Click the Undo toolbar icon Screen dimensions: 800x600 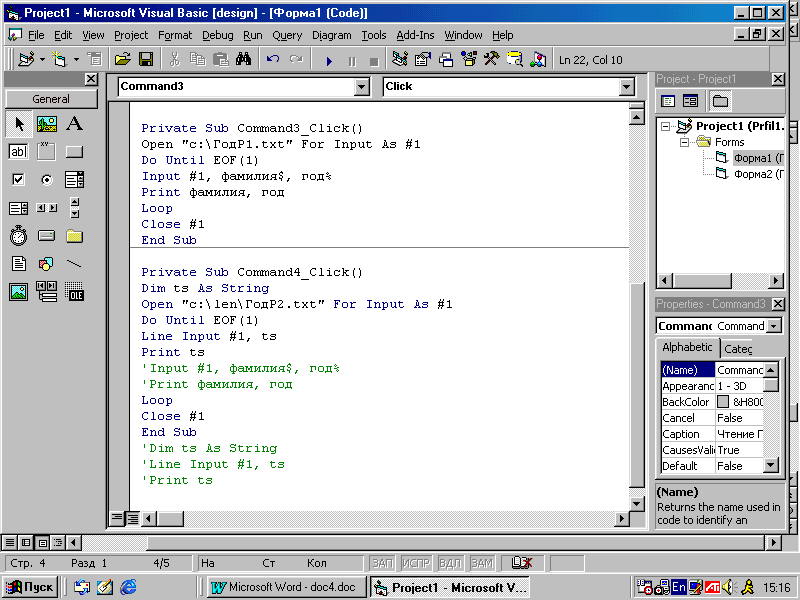coord(273,60)
